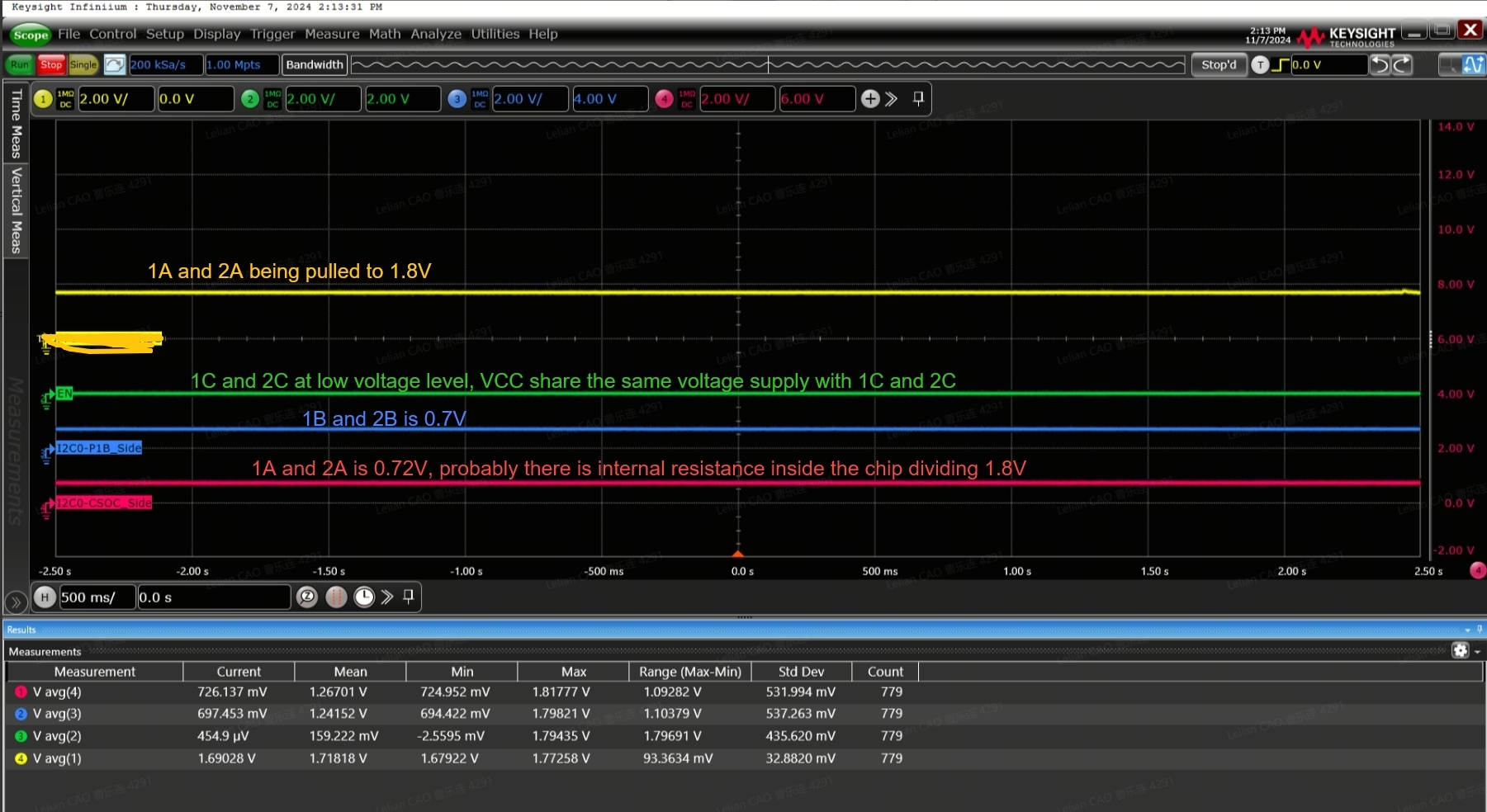1487x812 pixels.
Task: Toggle channel 2 green button
Action: (x=250, y=99)
